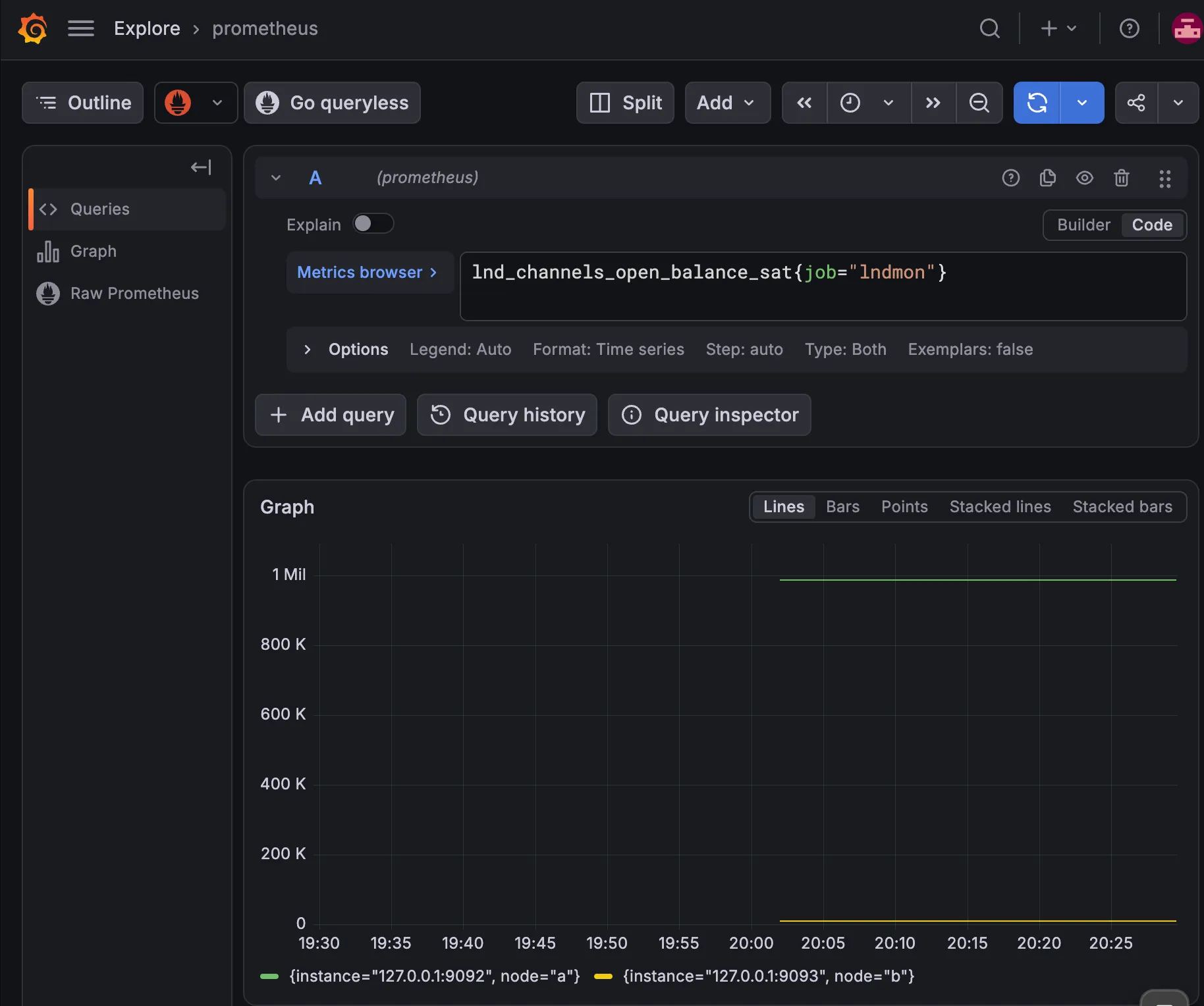This screenshot has height=1006, width=1204.
Task: Select Graph in the outline
Action: (128, 251)
